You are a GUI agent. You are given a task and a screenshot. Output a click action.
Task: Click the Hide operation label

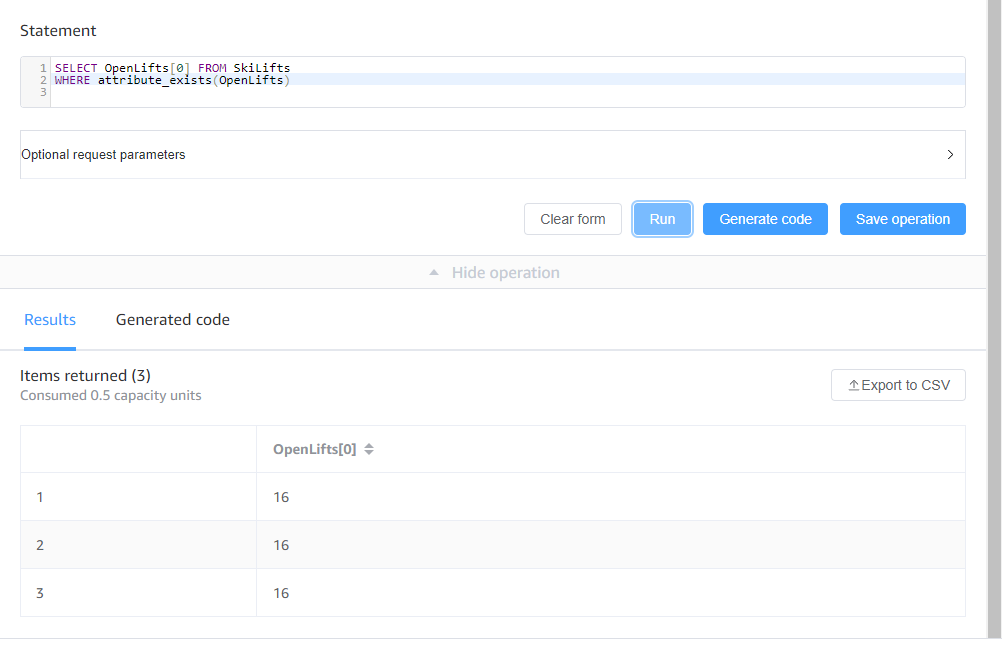[505, 272]
